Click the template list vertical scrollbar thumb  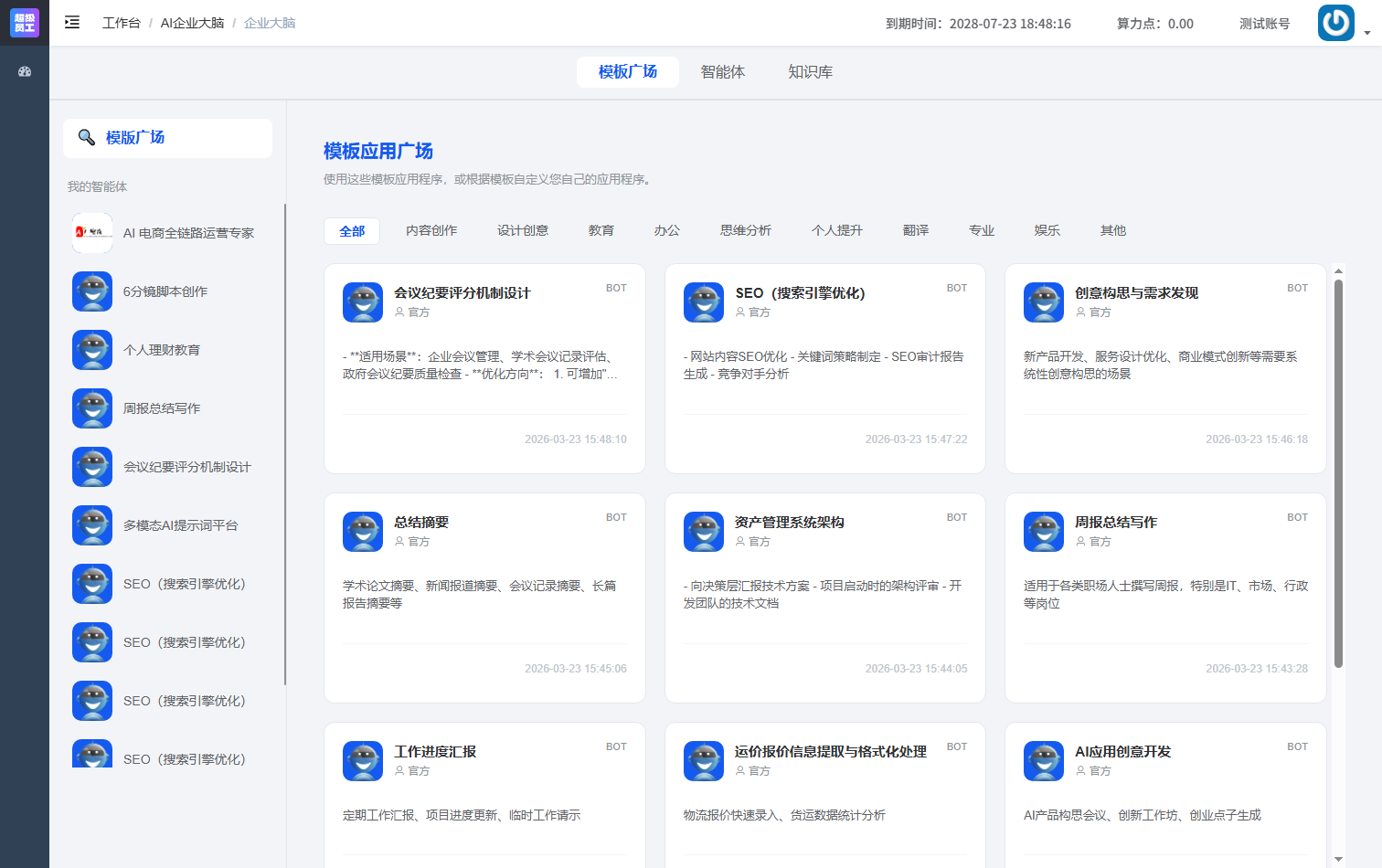[1339, 473]
